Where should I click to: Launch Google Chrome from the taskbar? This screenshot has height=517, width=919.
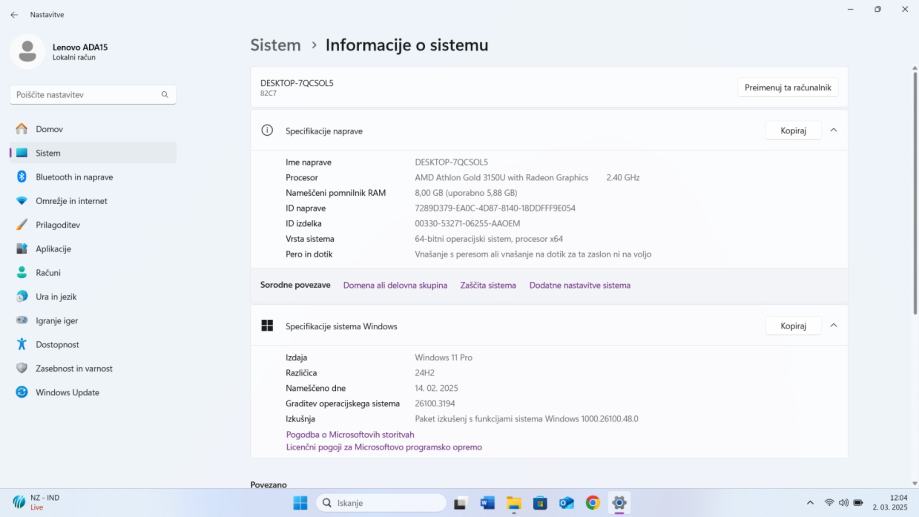(593, 503)
